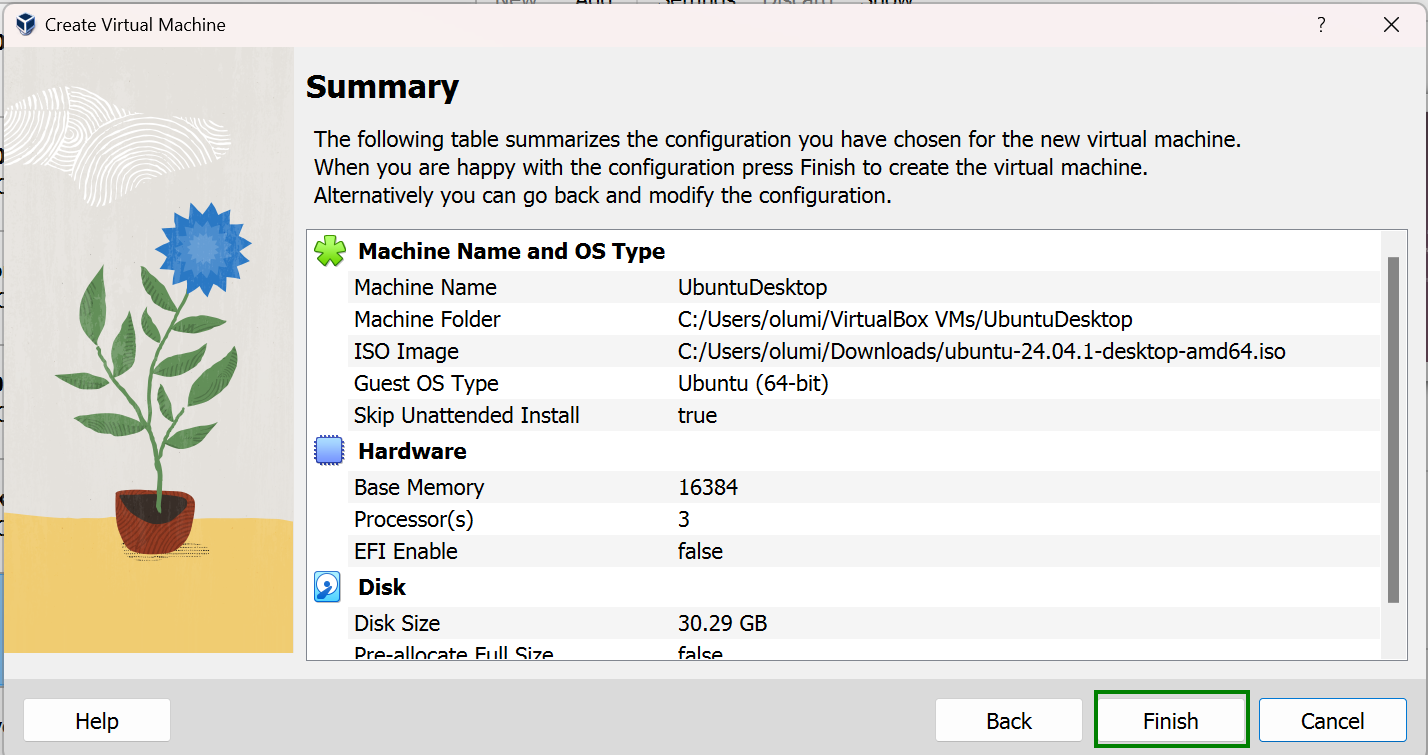Viewport: 1428px width, 755px height.
Task: Click the Skip Unattended Install row label
Action: (x=467, y=415)
